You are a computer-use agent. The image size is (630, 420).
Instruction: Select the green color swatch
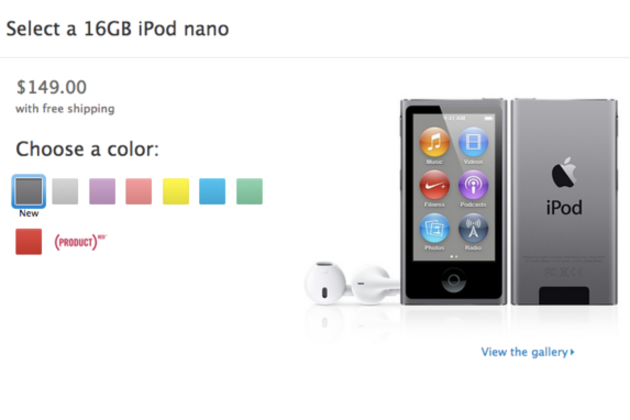(249, 191)
